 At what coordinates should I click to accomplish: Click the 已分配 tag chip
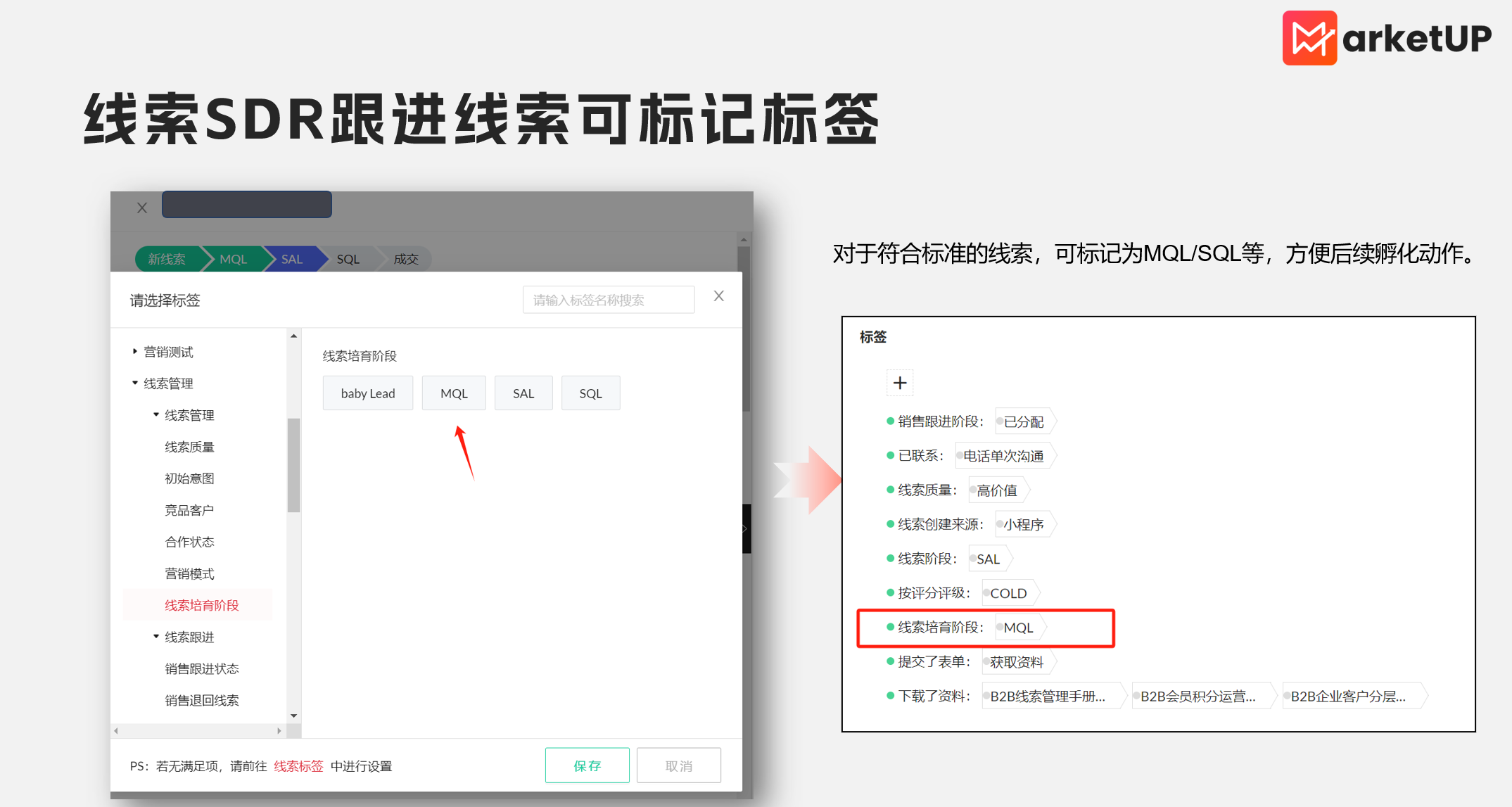(1024, 421)
